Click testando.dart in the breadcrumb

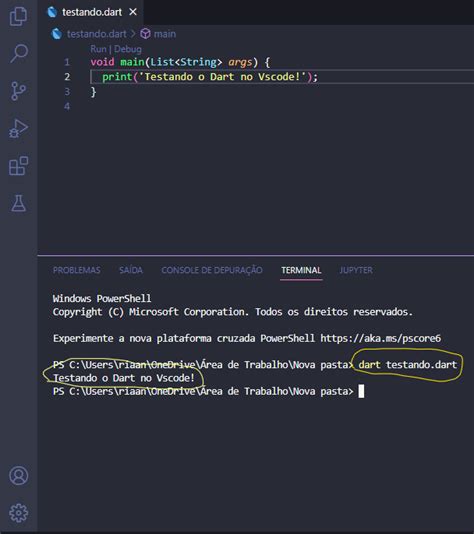click(96, 34)
